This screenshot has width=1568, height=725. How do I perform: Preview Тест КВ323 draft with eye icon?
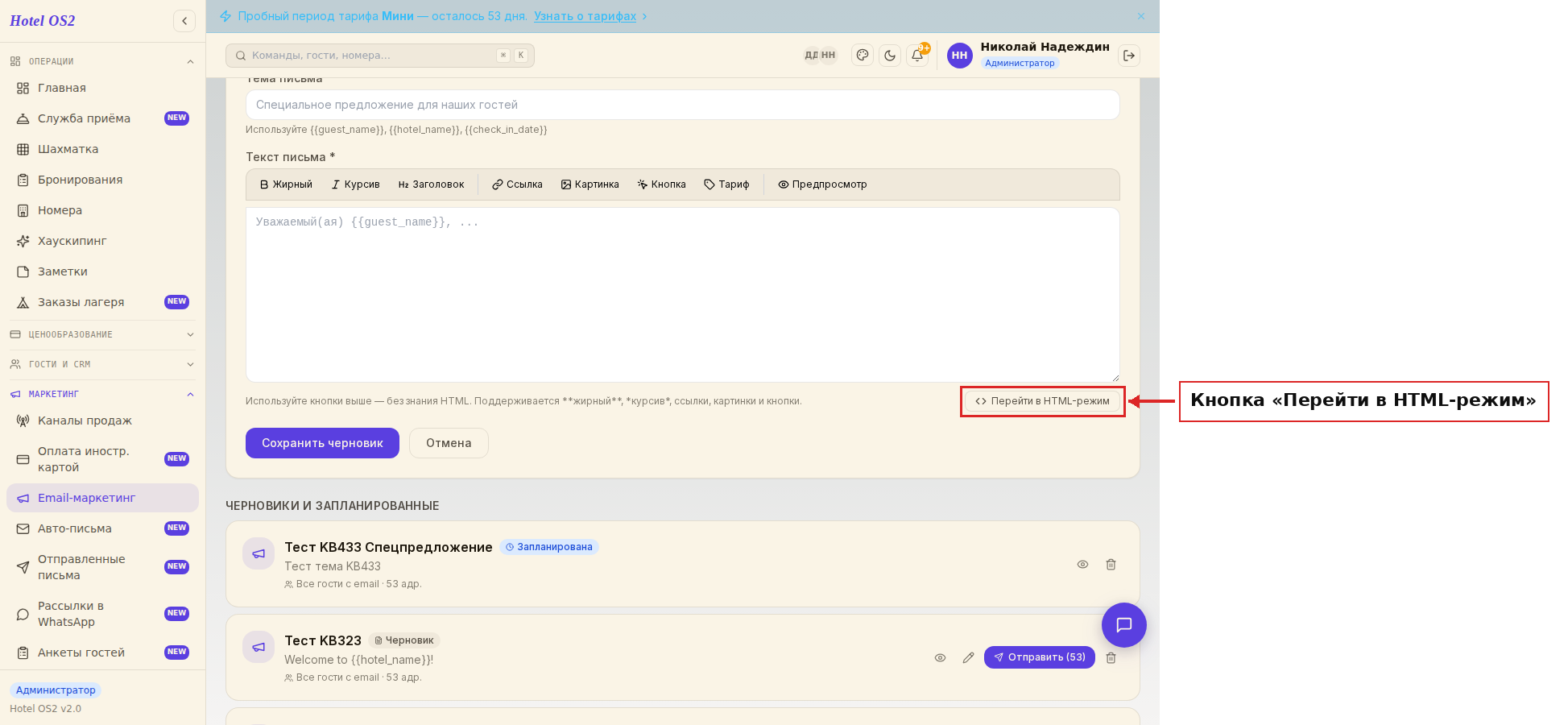click(940, 658)
